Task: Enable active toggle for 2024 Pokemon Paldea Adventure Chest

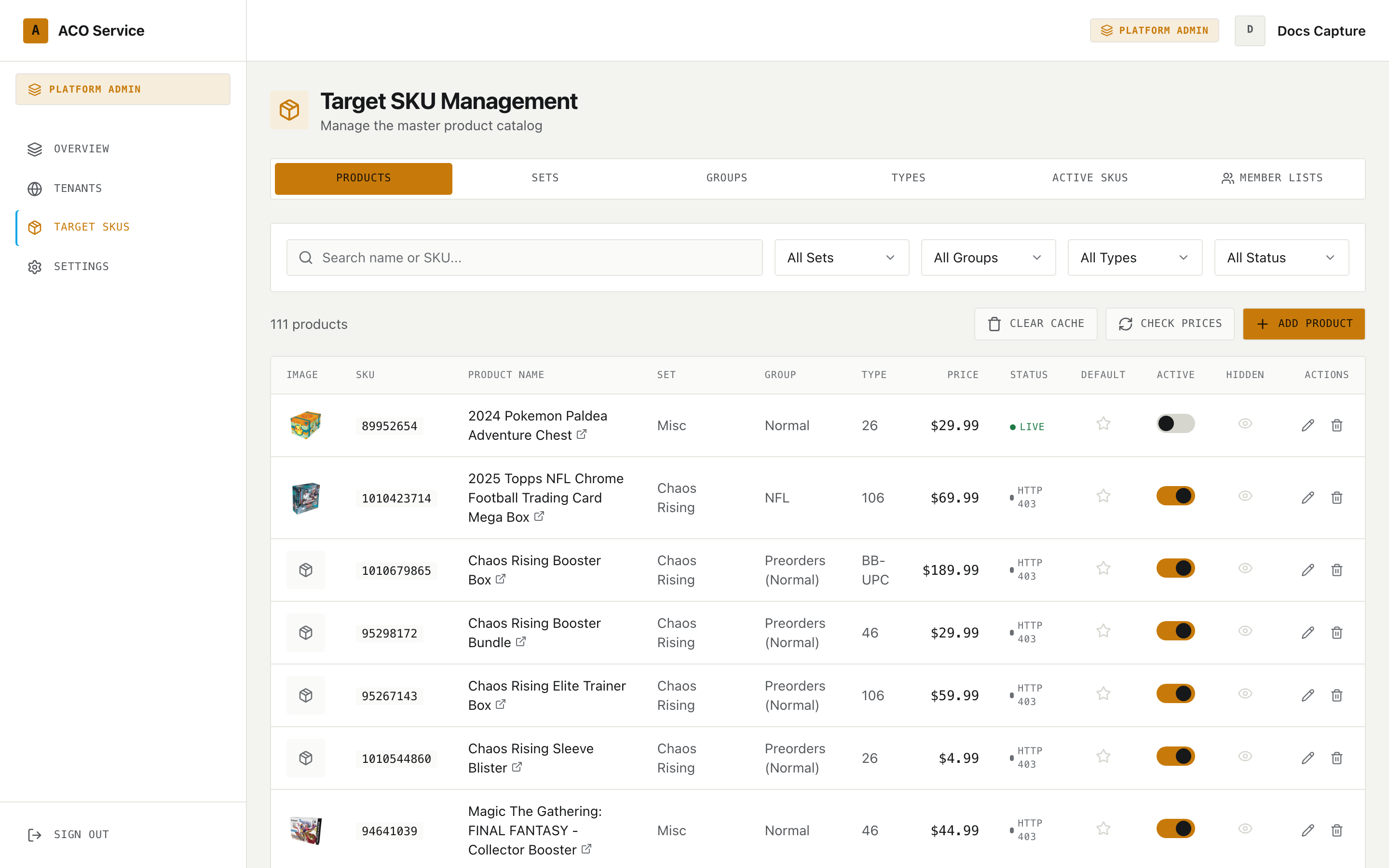Action: coord(1175,424)
